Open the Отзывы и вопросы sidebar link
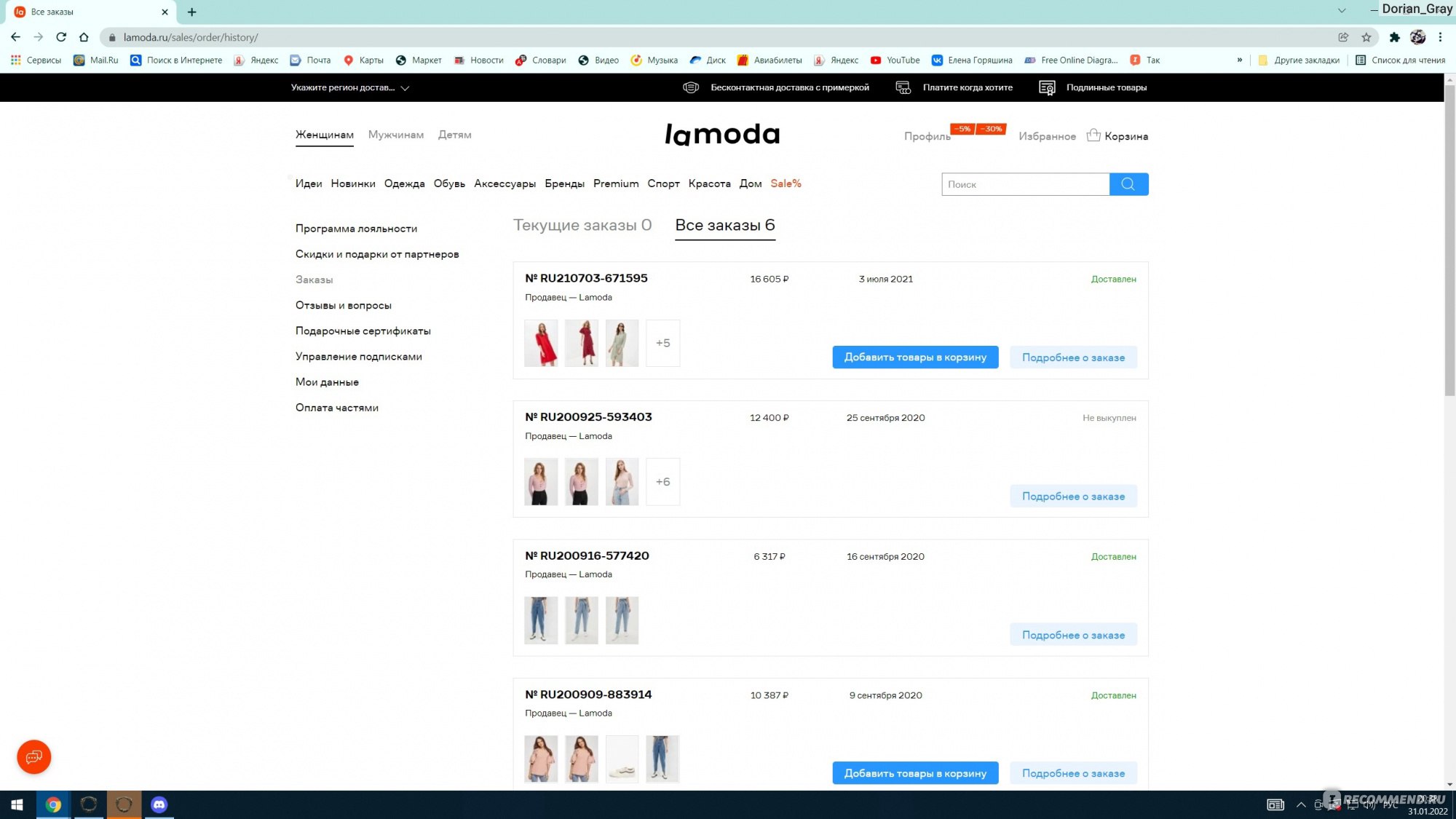This screenshot has height=819, width=1456. [x=344, y=306]
